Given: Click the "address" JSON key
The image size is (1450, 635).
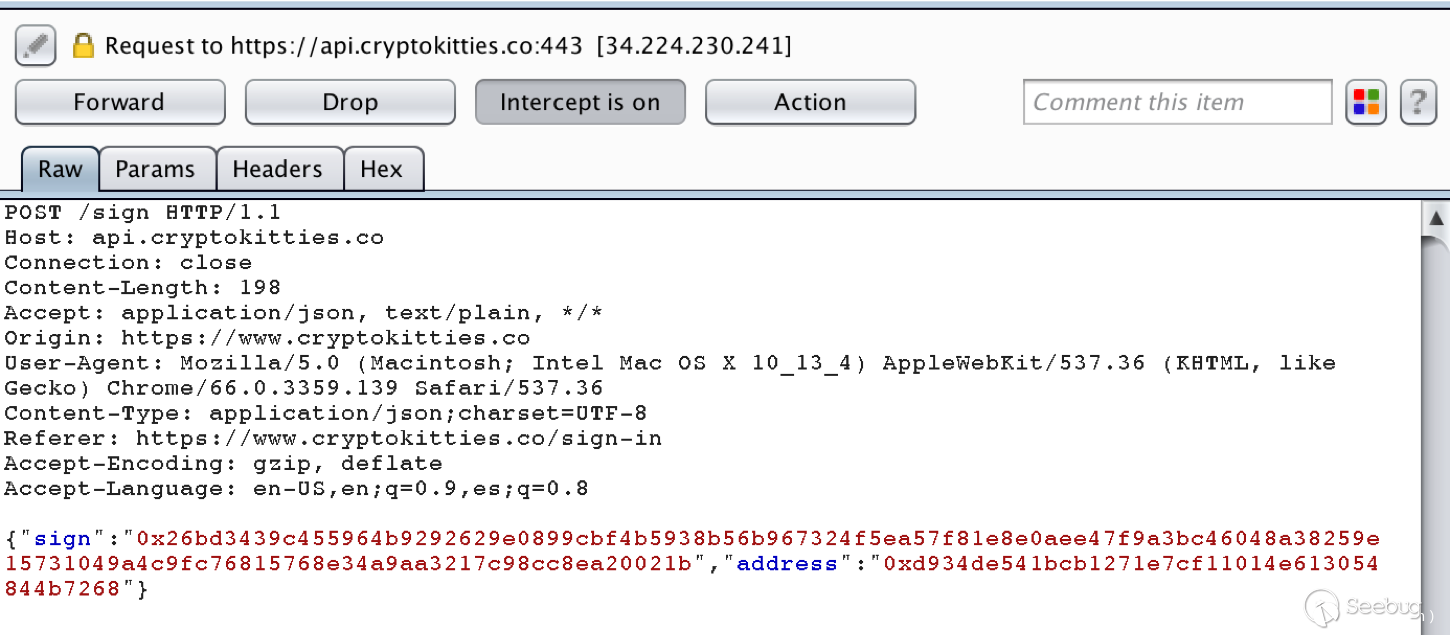Looking at the screenshot, I should (787, 564).
